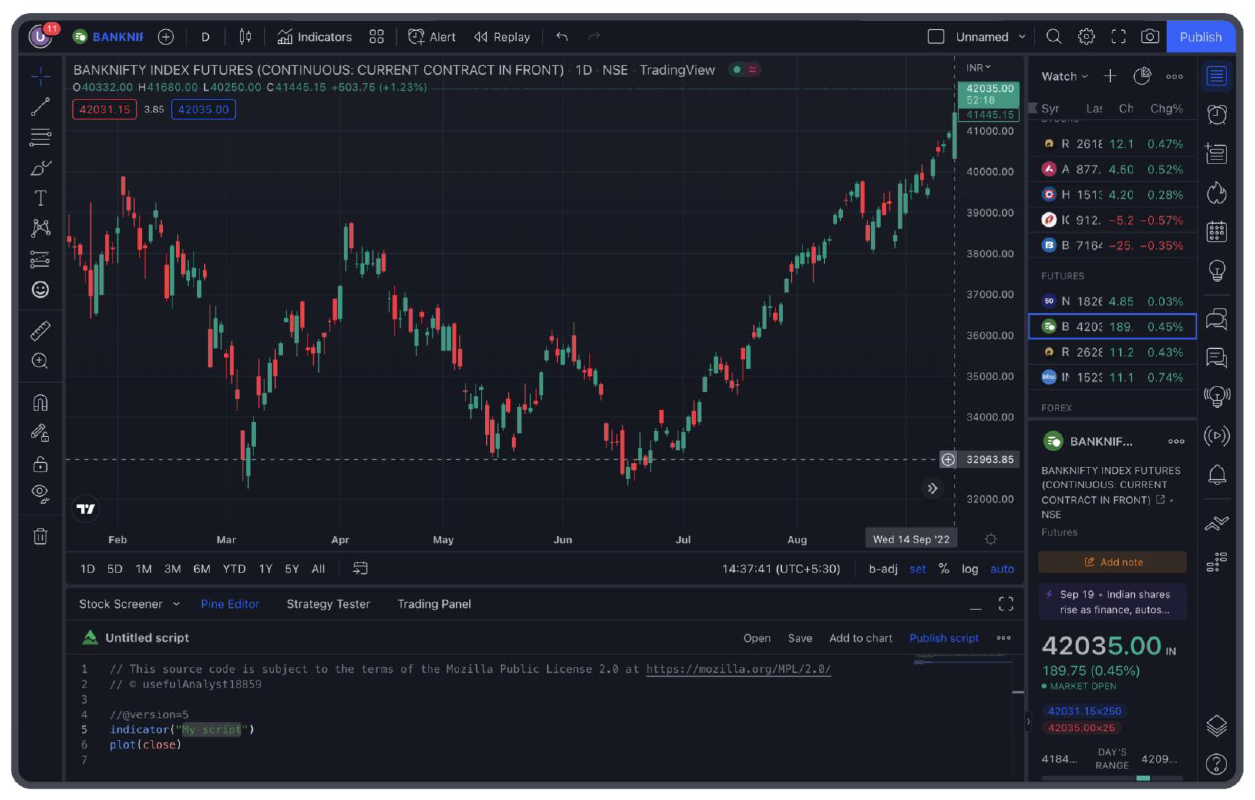Select the Trend Line drawing tool

pyautogui.click(x=40, y=107)
